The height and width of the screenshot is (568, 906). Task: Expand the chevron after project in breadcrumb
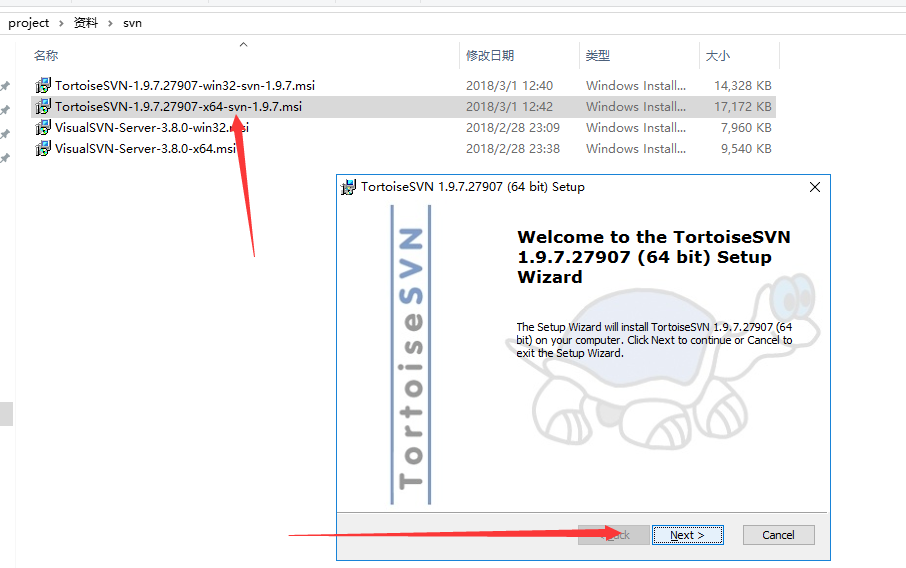[61, 23]
